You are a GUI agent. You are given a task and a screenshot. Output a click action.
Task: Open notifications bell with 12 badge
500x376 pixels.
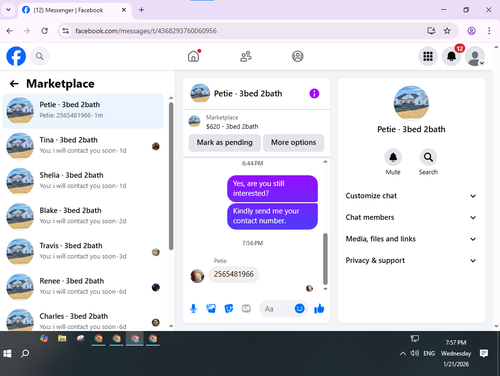452,56
